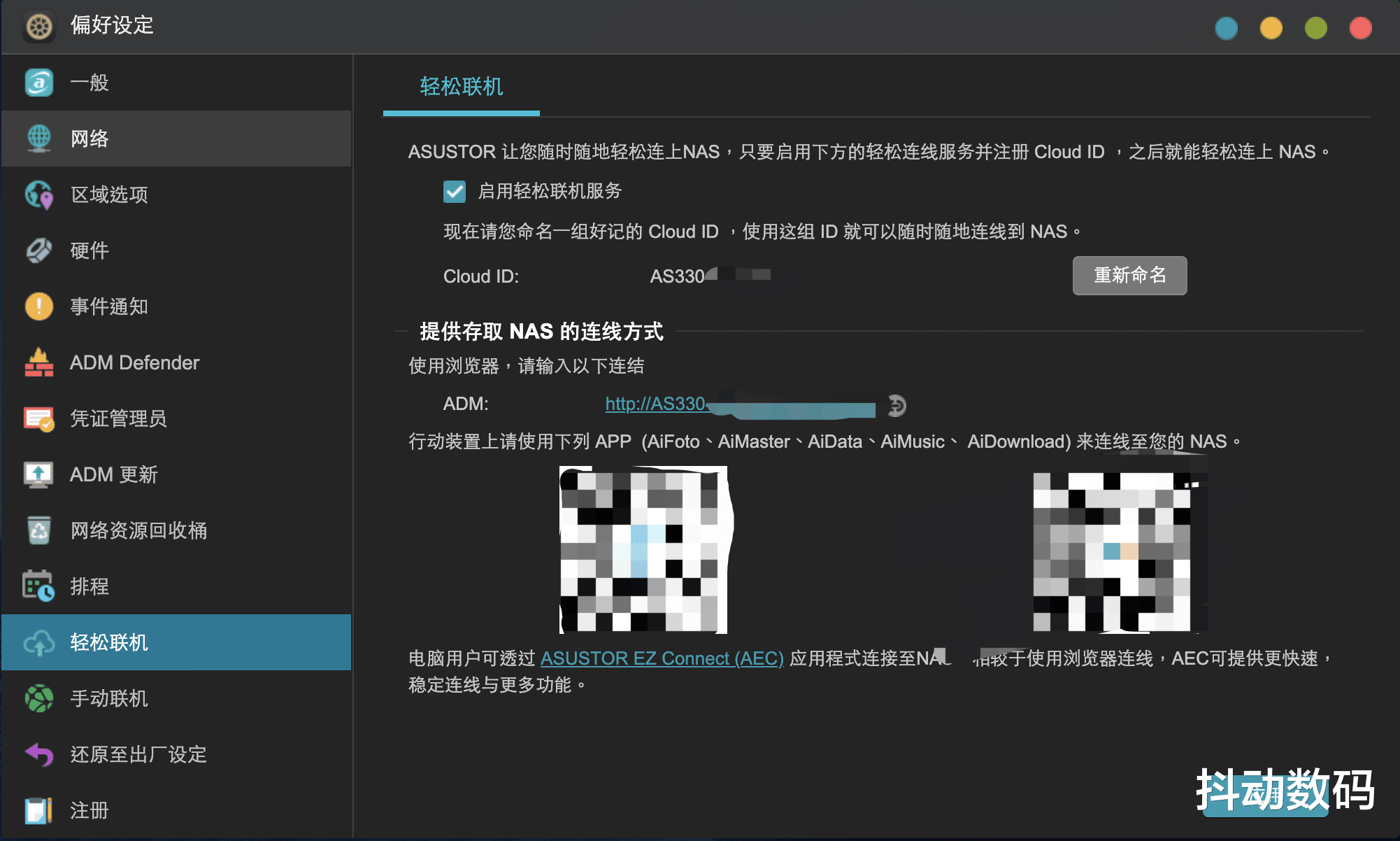Click the 网络 globe icon
Viewport: 1400px width, 841px height.
(x=39, y=139)
